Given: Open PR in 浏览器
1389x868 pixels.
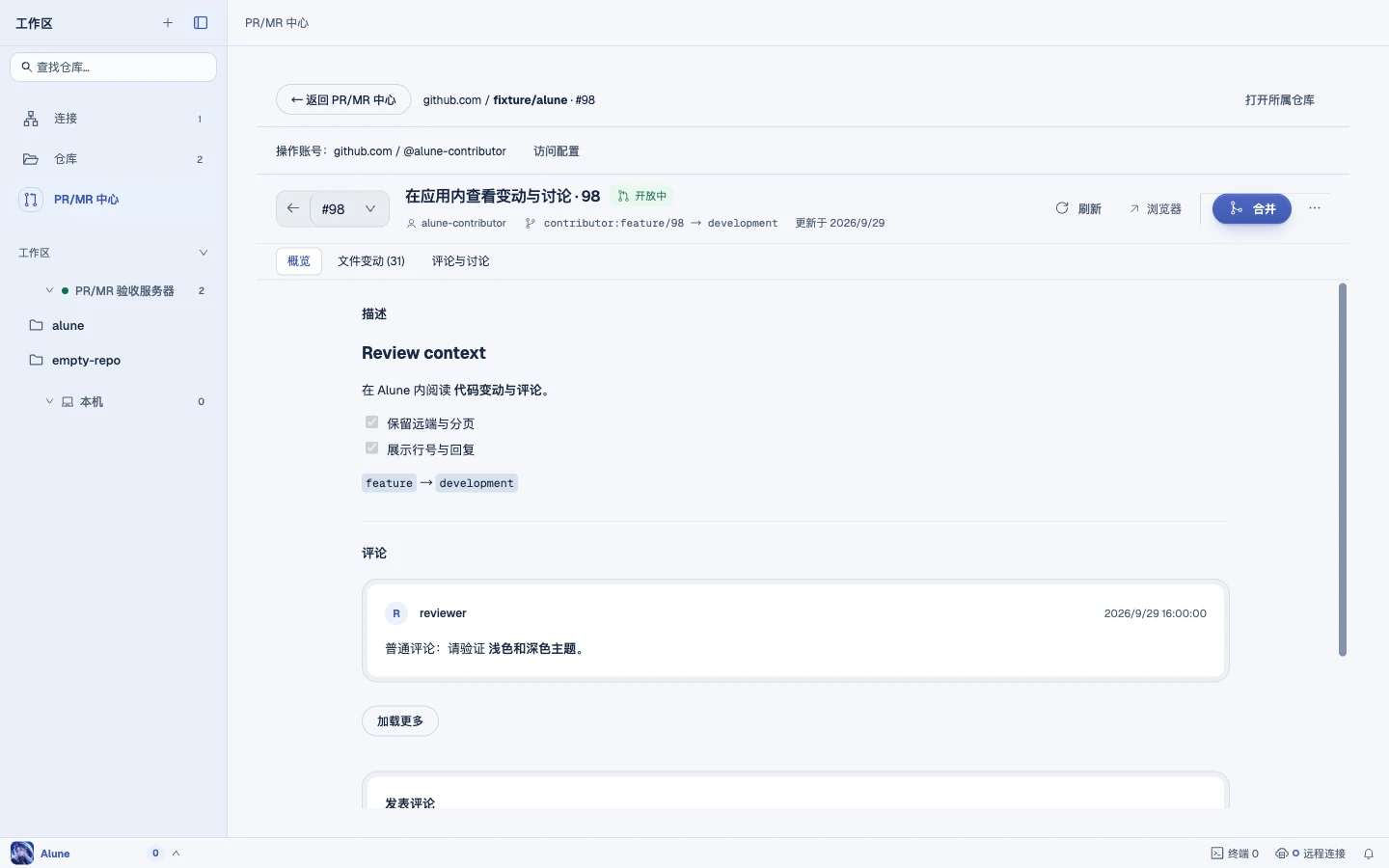Looking at the screenshot, I should coord(1156,208).
